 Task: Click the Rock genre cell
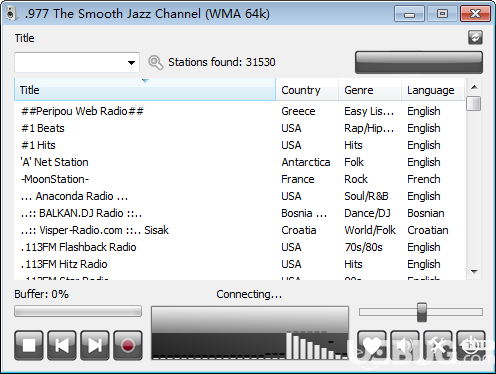click(x=356, y=179)
